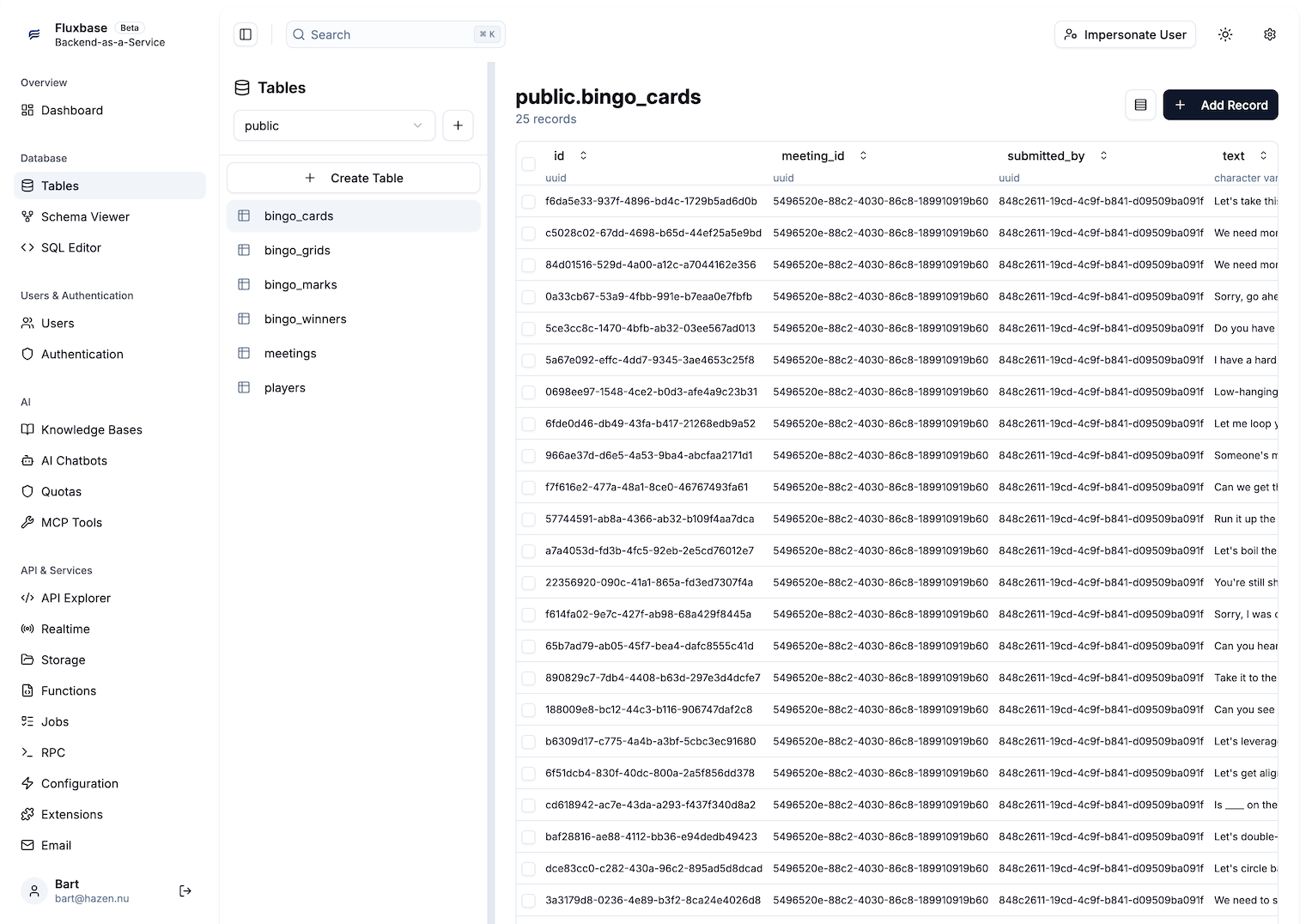Viewport: 1306px width, 924px height.
Task: Click the players table icon
Action: click(x=244, y=387)
